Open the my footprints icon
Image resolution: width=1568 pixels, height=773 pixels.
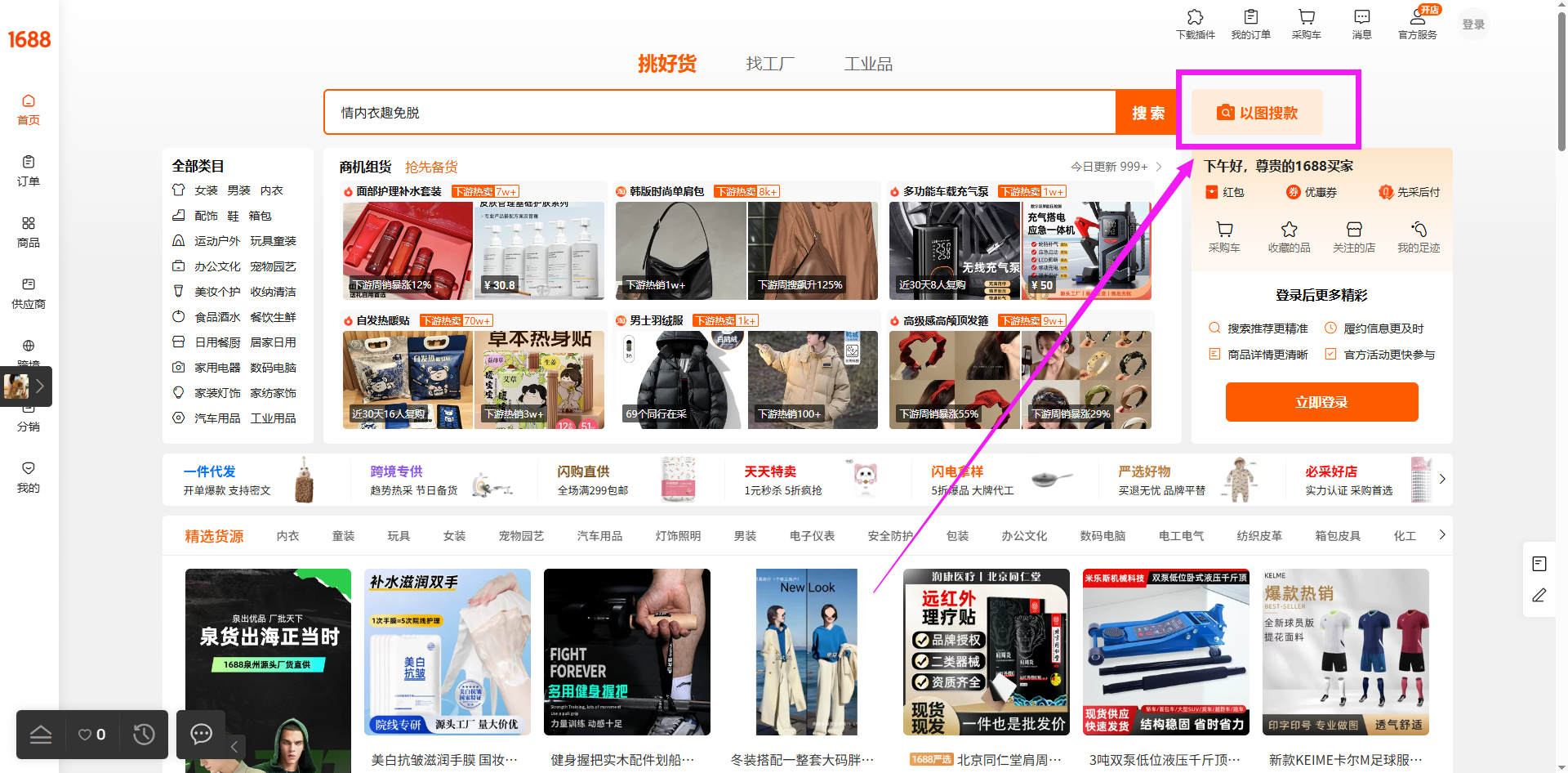pyautogui.click(x=1419, y=230)
